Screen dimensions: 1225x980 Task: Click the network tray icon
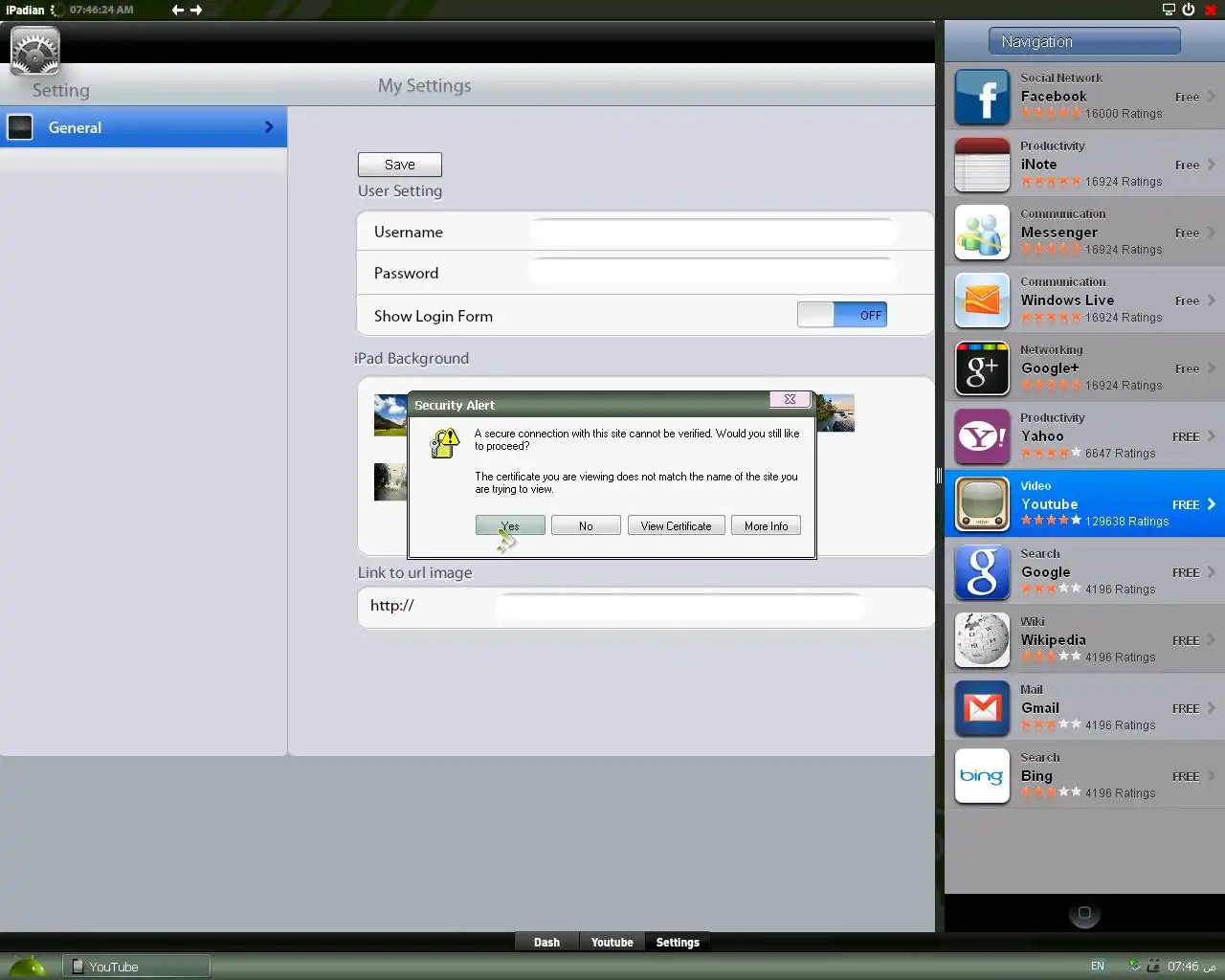pos(1135,966)
